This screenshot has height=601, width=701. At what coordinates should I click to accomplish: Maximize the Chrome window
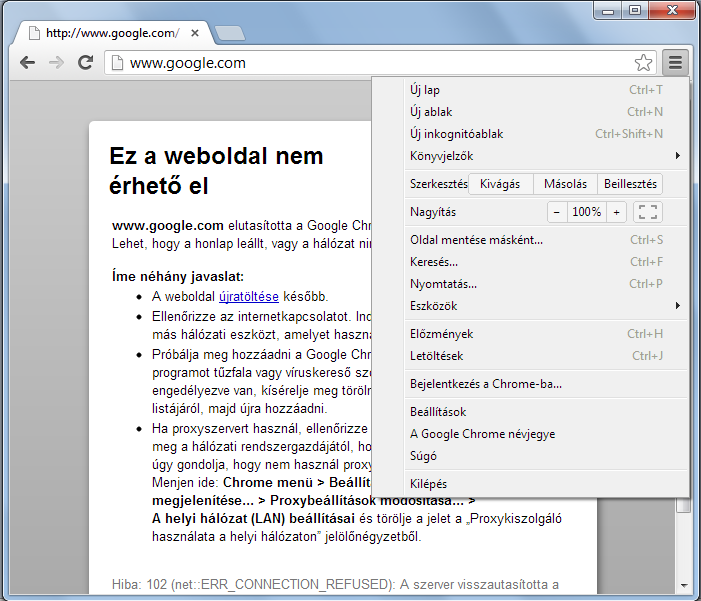coord(634,11)
